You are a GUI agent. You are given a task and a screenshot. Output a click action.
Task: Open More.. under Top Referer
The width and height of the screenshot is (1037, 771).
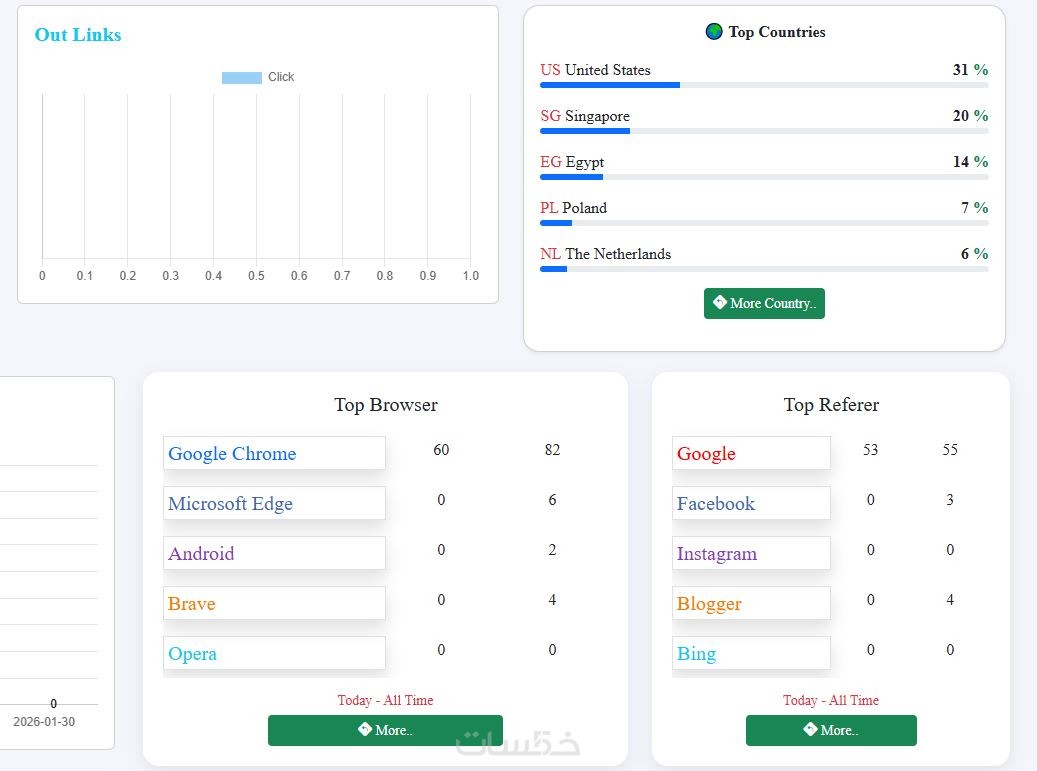pos(831,730)
